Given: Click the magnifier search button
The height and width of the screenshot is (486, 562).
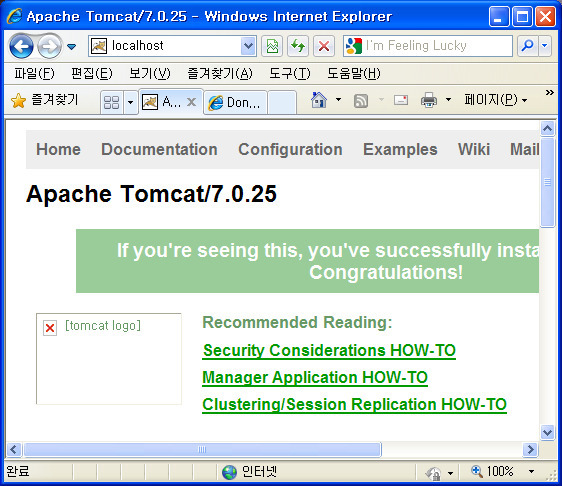Looking at the screenshot, I should click(527, 46).
